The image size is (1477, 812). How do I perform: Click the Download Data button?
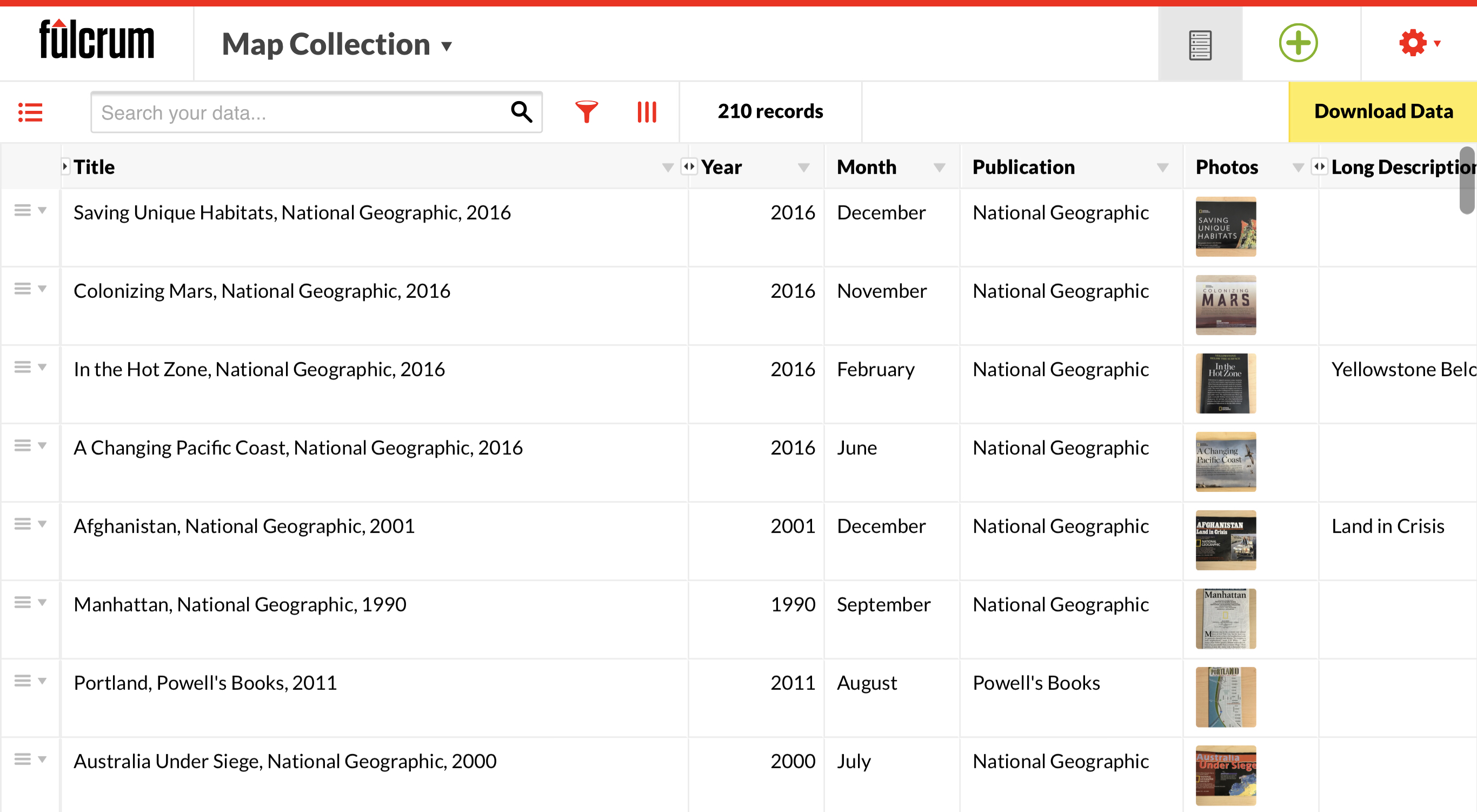tap(1382, 111)
